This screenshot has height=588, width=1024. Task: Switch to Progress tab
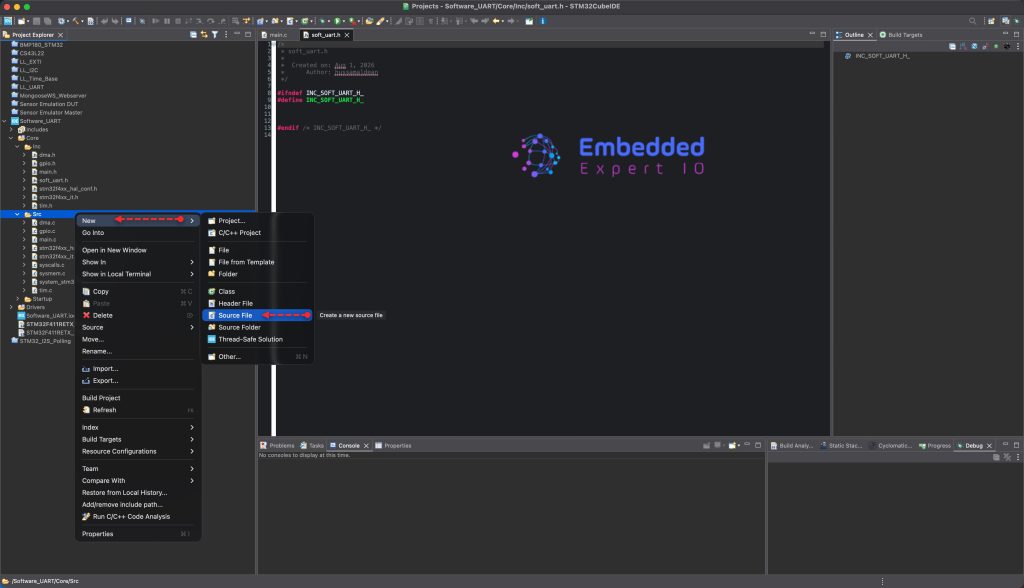935,446
